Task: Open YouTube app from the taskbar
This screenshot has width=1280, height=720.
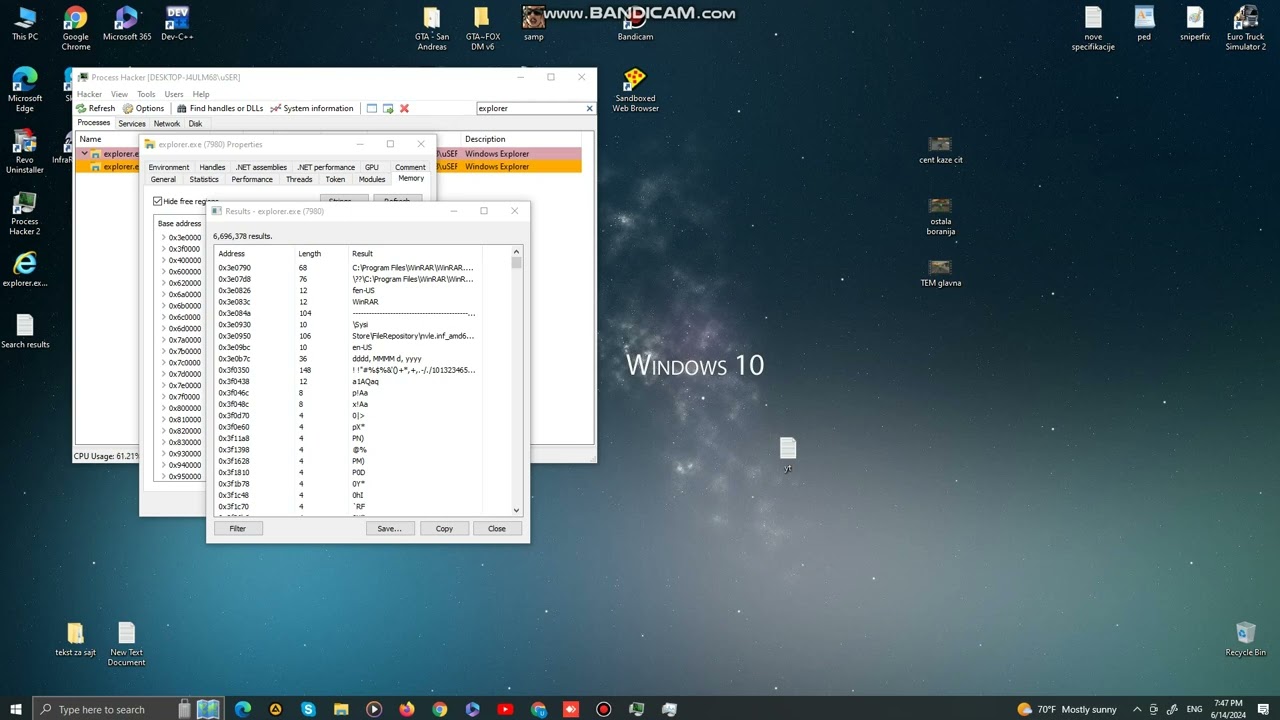Action: pyautogui.click(x=505, y=709)
